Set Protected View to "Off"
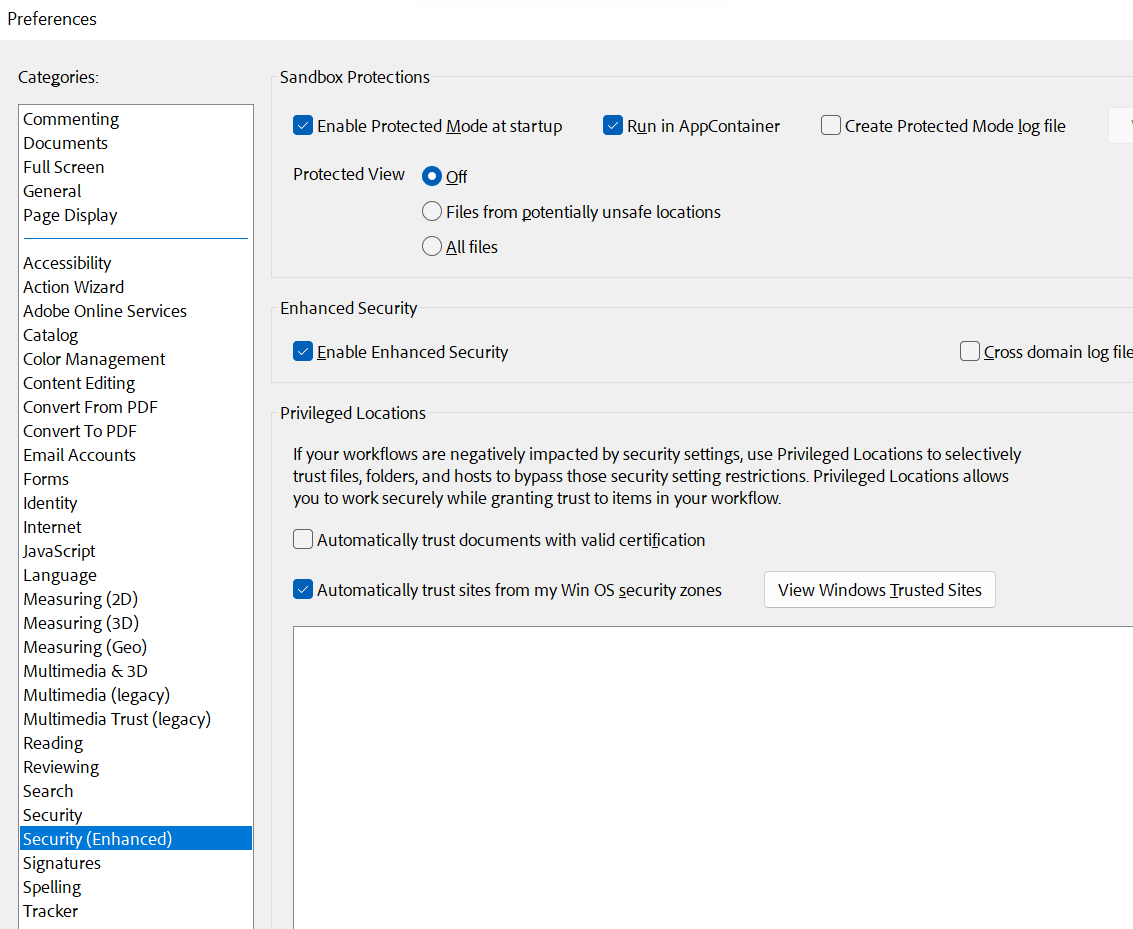Viewport: 1133px width, 929px height. 431,175
